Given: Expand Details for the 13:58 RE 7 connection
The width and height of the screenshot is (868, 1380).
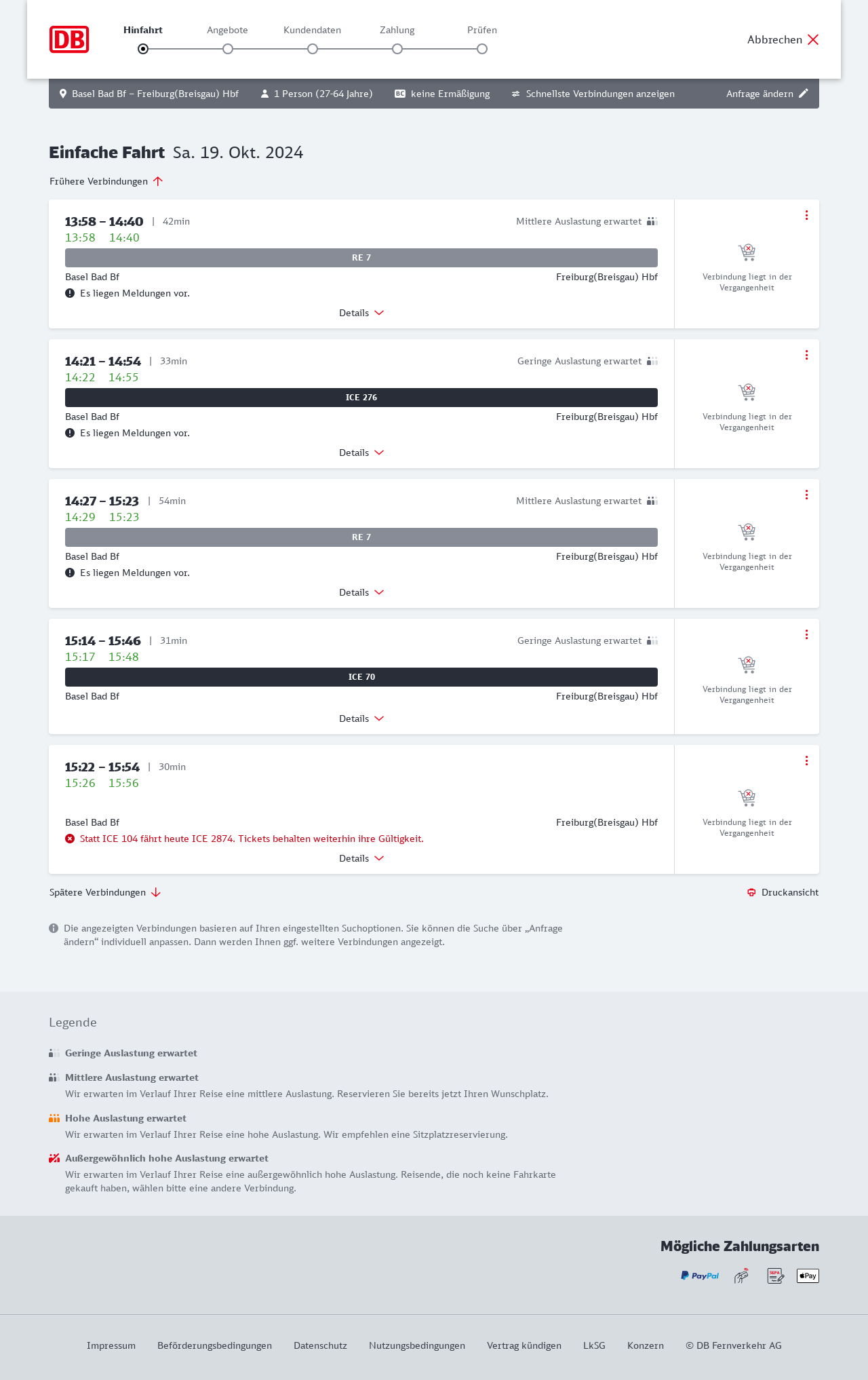Looking at the screenshot, I should [x=361, y=313].
